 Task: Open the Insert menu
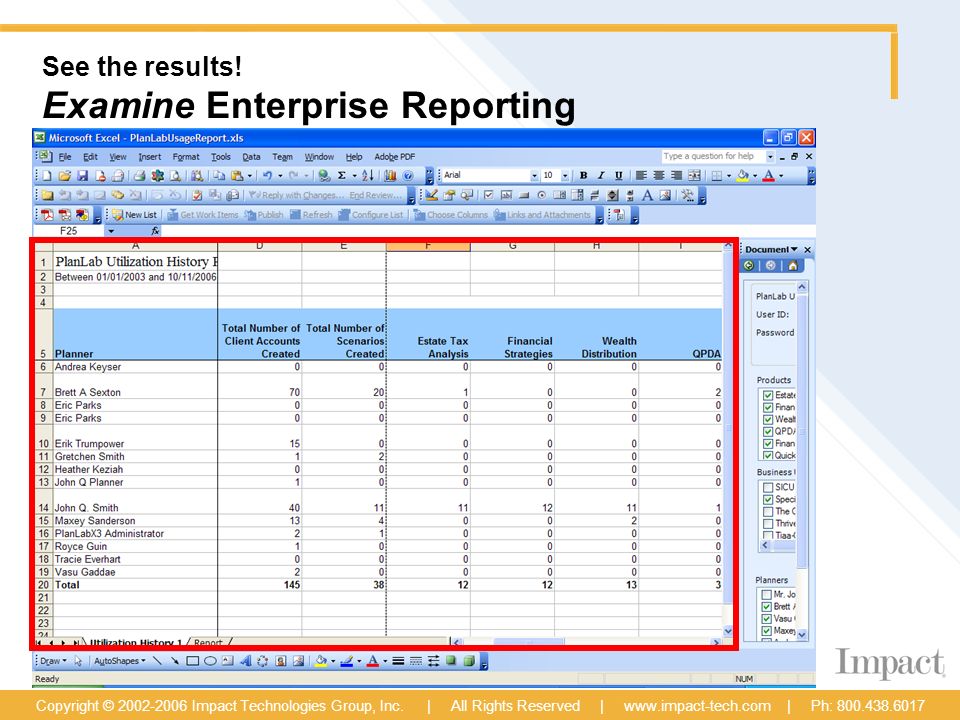(x=149, y=157)
